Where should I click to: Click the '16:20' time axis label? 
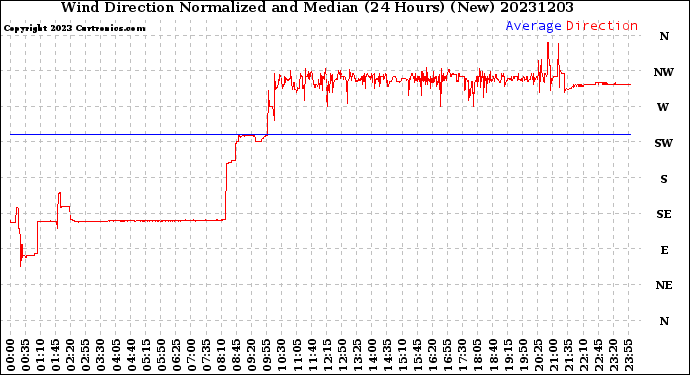433,355
